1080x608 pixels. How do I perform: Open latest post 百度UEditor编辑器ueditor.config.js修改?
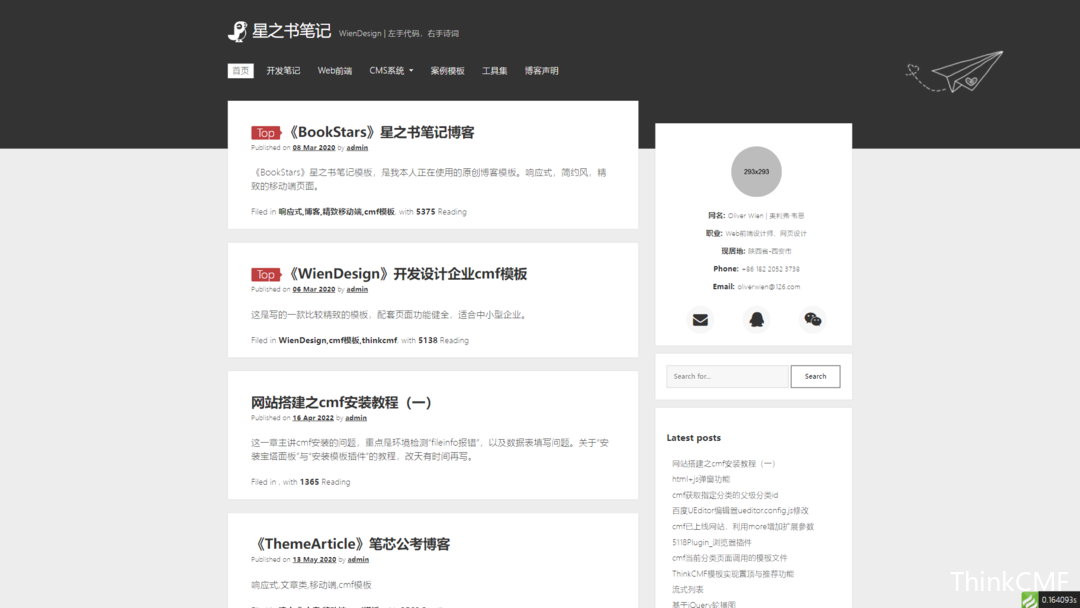[x=740, y=511]
